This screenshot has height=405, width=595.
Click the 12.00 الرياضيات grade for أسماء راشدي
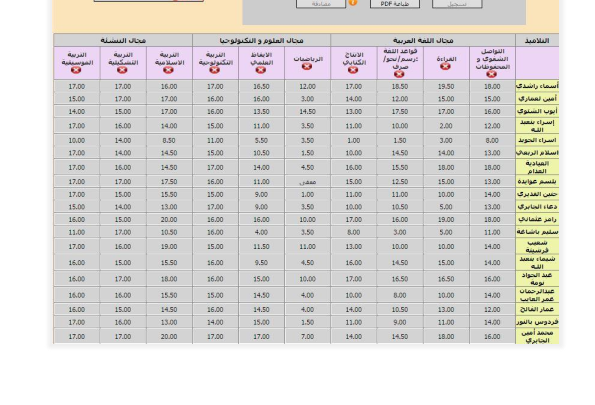pyautogui.click(x=307, y=86)
